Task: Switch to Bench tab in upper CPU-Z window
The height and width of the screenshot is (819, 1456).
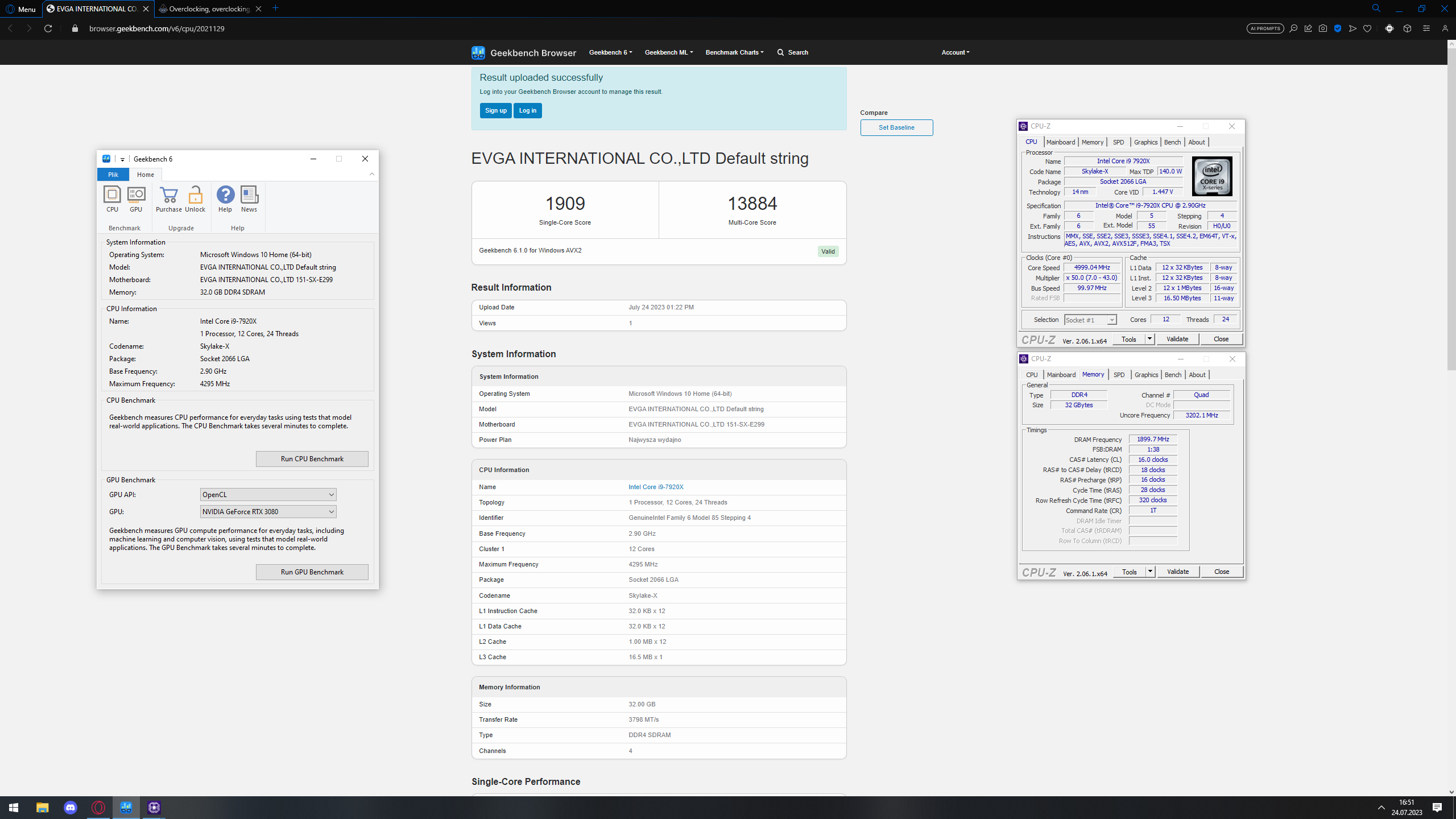Action: point(1172,142)
